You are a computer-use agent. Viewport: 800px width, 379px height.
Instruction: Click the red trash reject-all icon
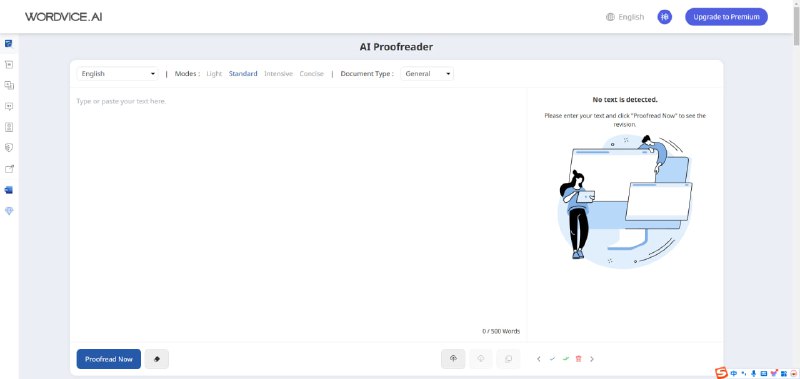pyautogui.click(x=579, y=359)
